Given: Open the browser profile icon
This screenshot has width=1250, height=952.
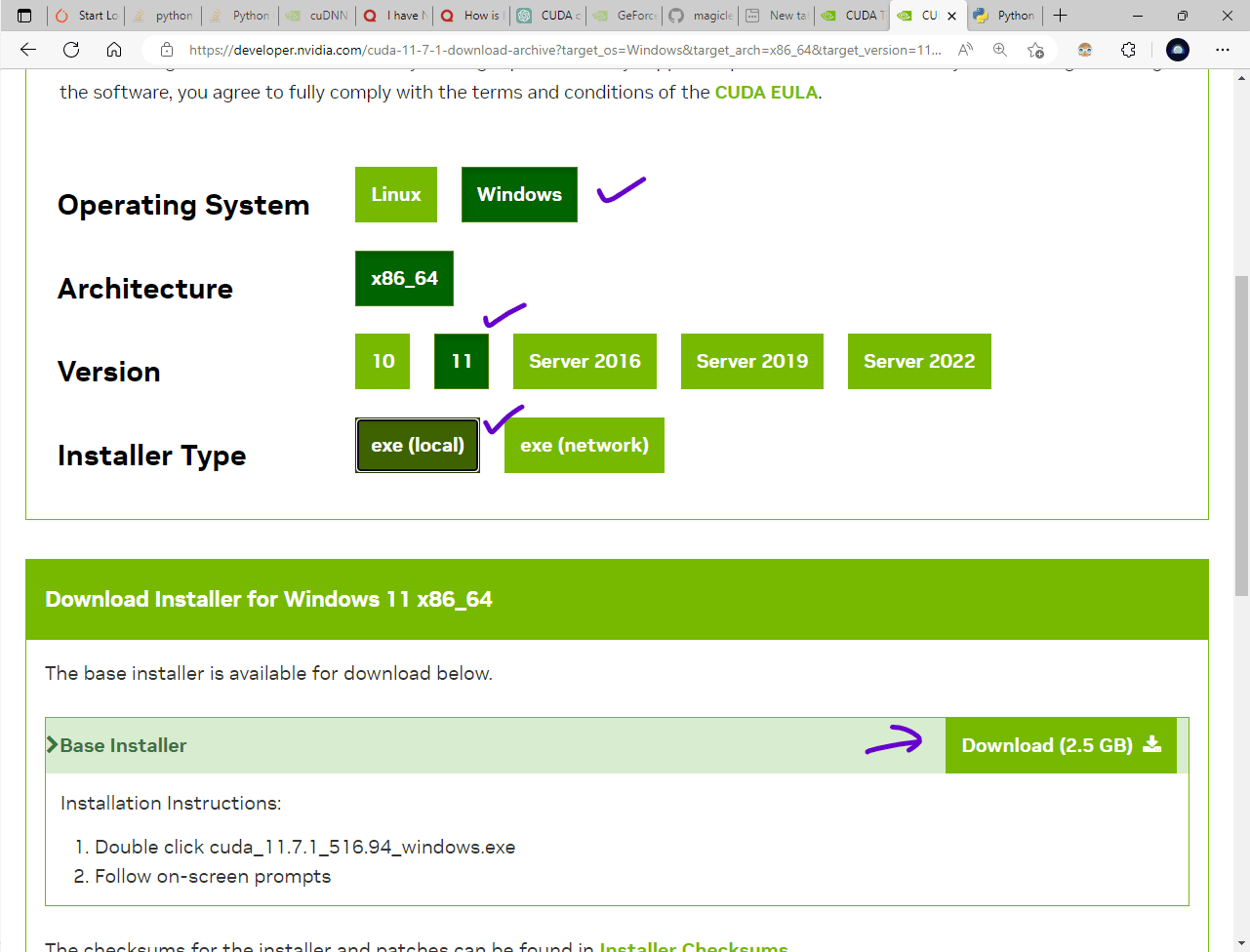Looking at the screenshot, I should click(1178, 50).
